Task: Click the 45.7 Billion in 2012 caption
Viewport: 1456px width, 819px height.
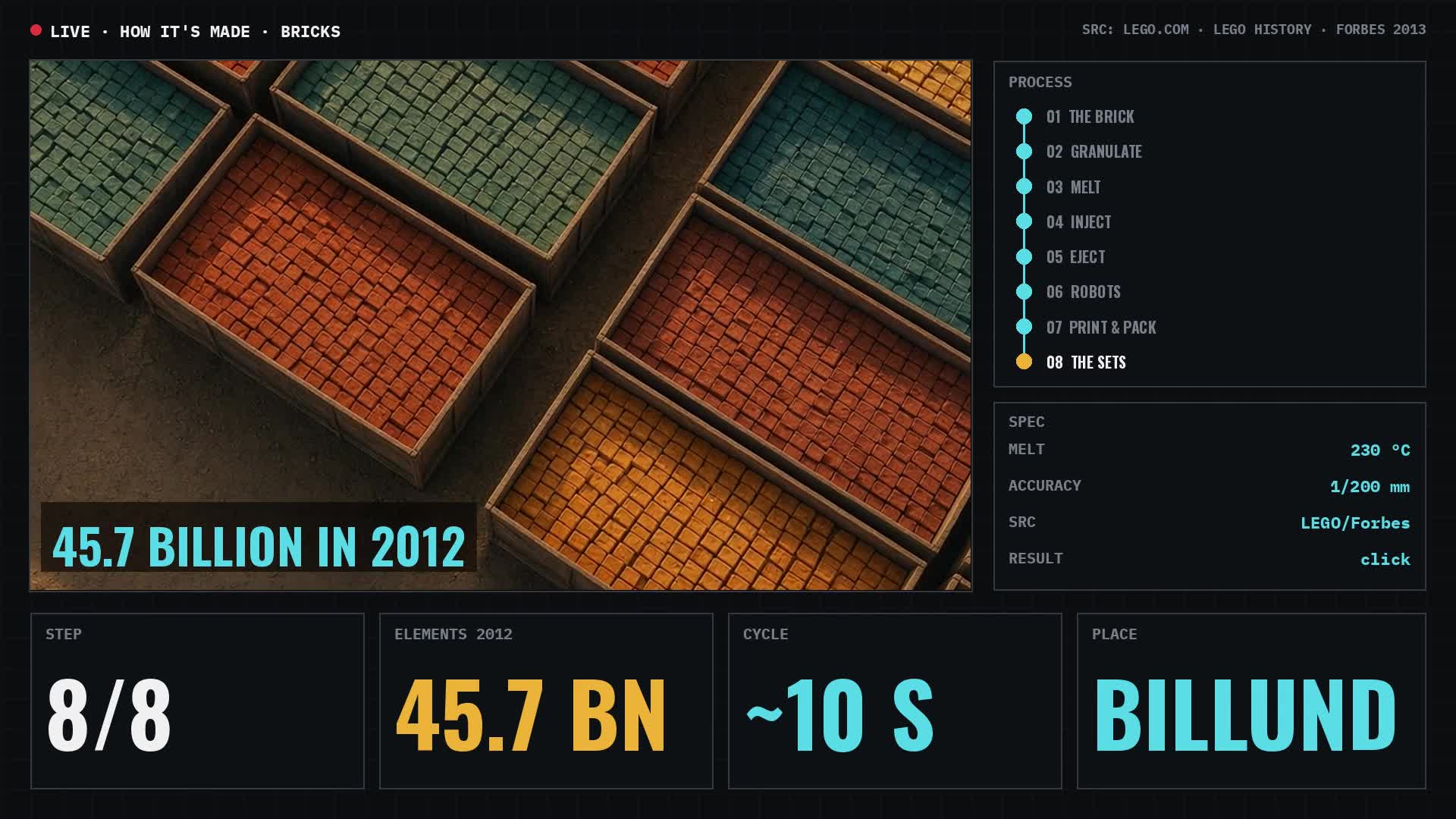Action: click(x=259, y=546)
